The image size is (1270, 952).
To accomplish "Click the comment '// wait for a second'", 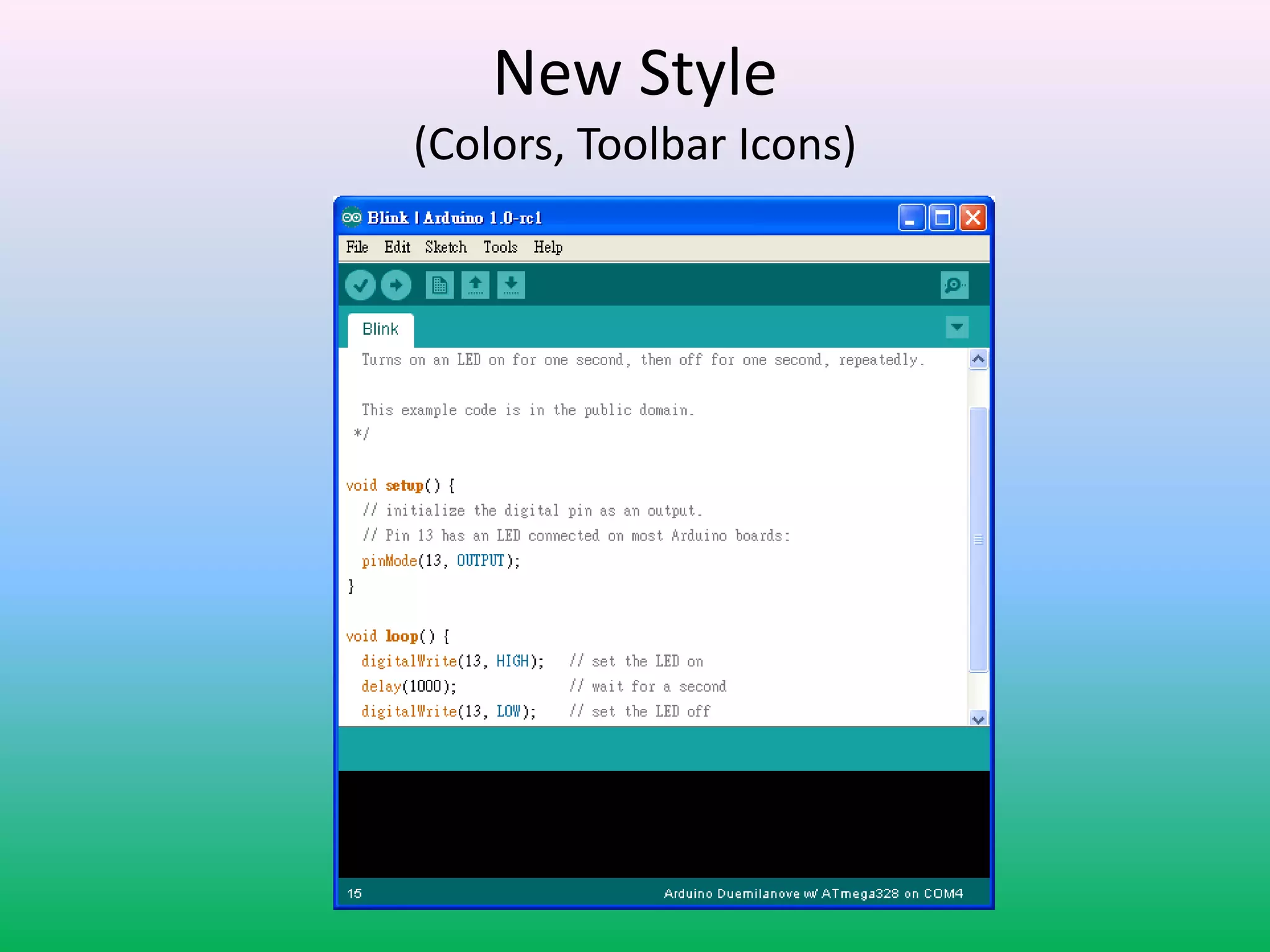I will coord(648,687).
